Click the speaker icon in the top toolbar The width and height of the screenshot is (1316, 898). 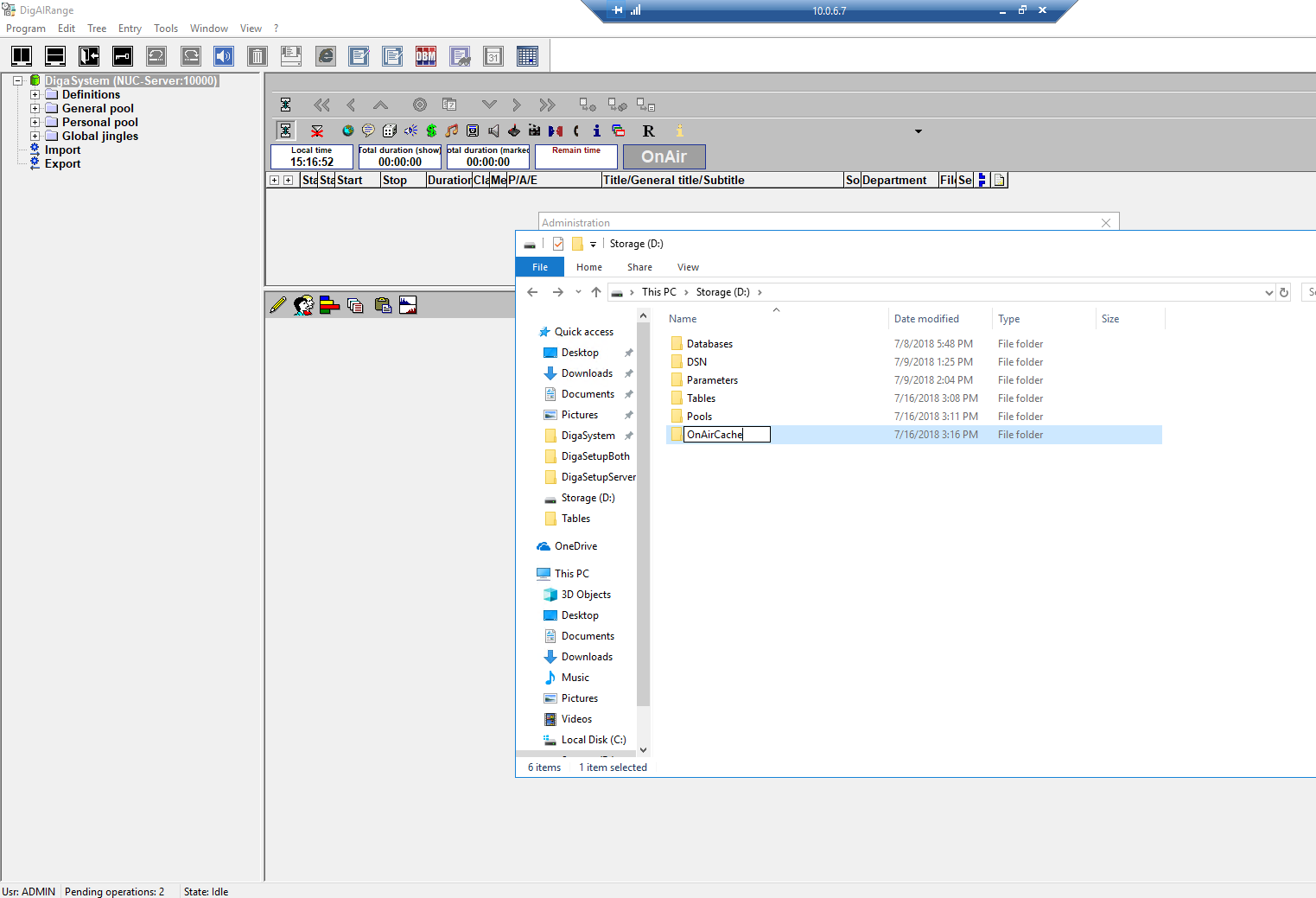point(224,57)
